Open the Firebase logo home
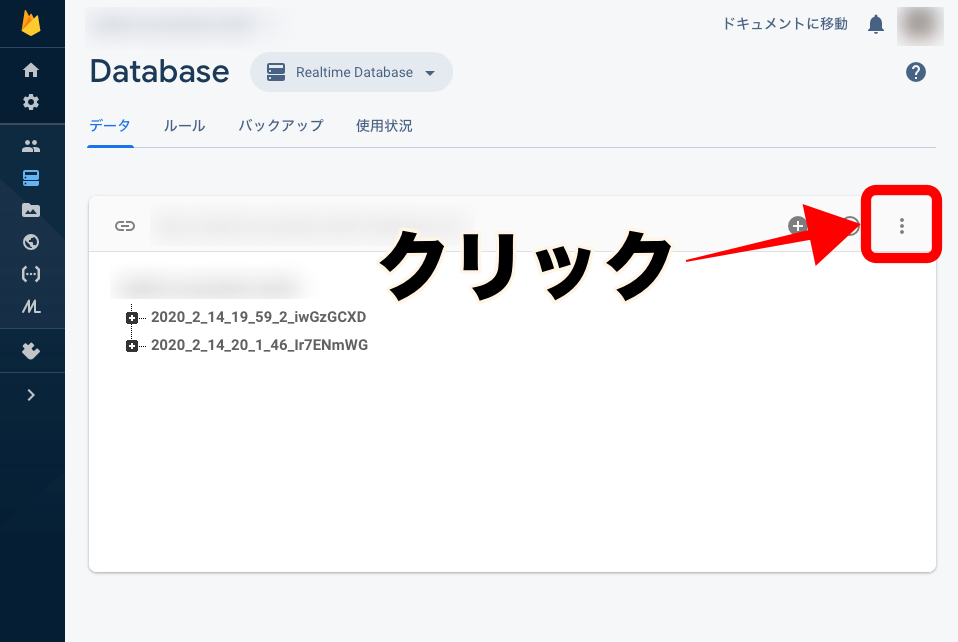Viewport: 958px width, 642px height. (31, 24)
